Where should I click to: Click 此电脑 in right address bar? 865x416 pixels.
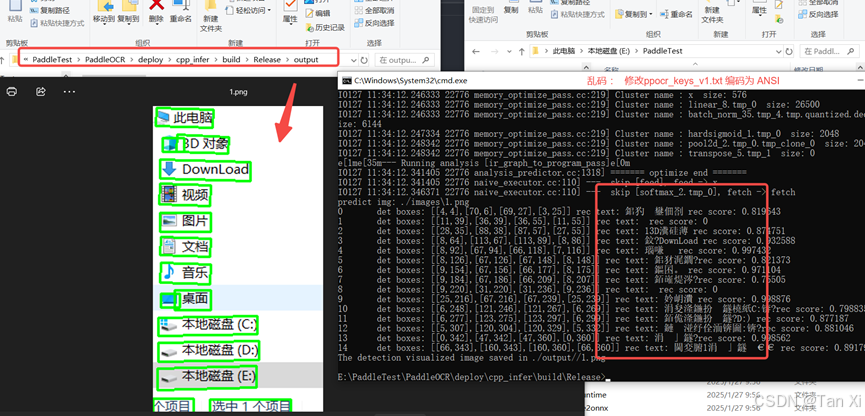pos(563,51)
